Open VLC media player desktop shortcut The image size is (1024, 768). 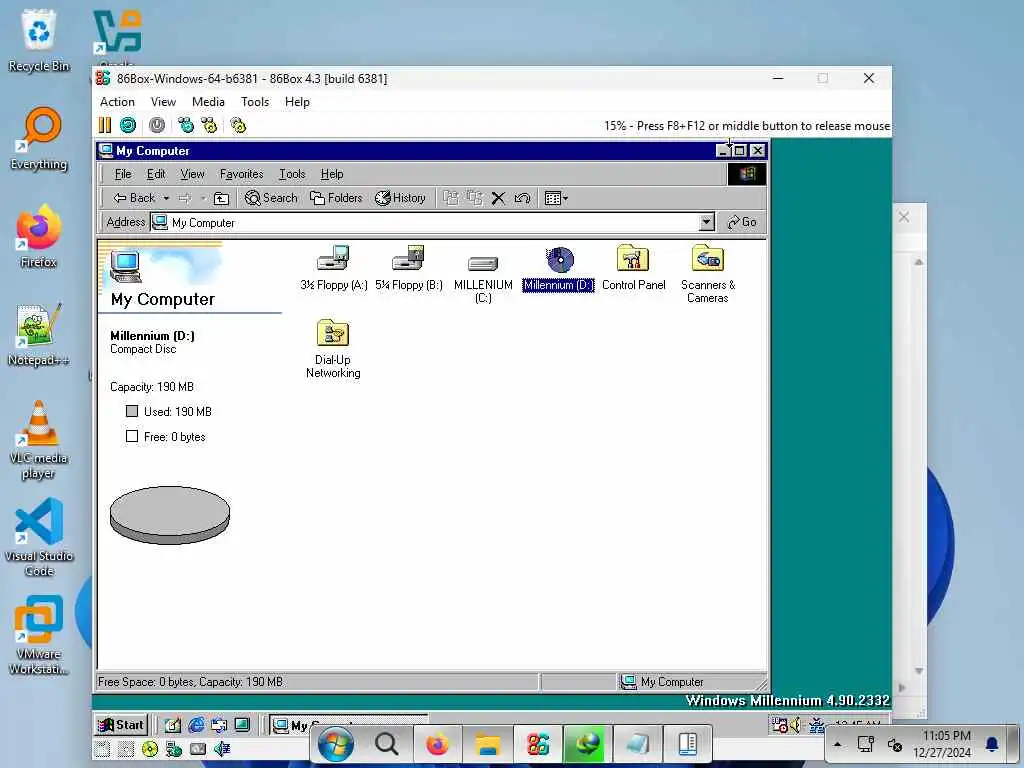click(x=39, y=439)
